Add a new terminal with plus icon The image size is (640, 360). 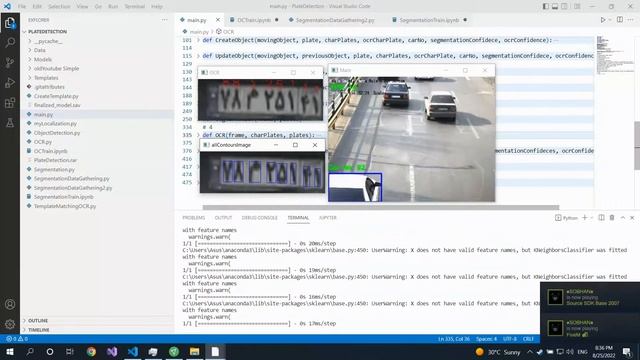click(x=584, y=218)
